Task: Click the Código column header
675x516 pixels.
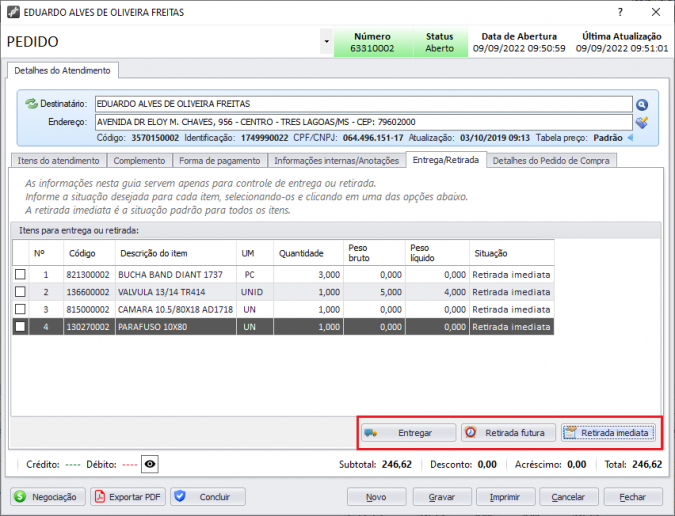Action: (89, 253)
